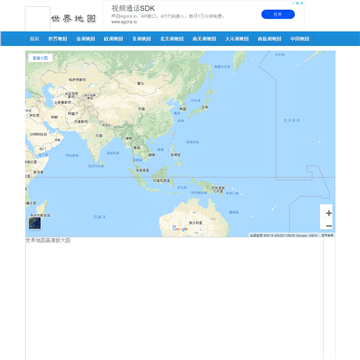Zoom in with the map plus button

(329, 213)
